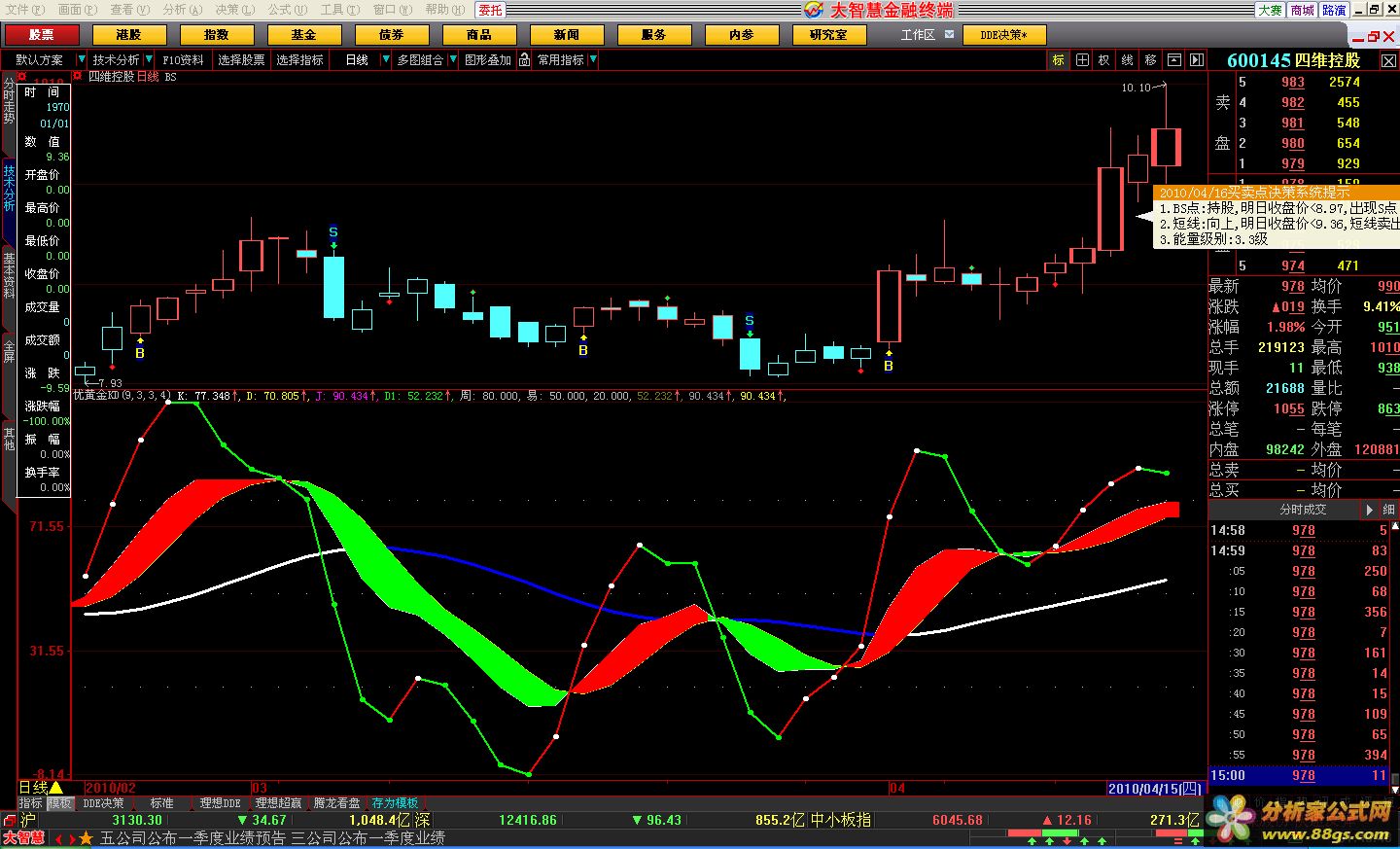1400x849 pixels.
Task: Click the collapse panel icon beside 移
Action: coord(1173,59)
